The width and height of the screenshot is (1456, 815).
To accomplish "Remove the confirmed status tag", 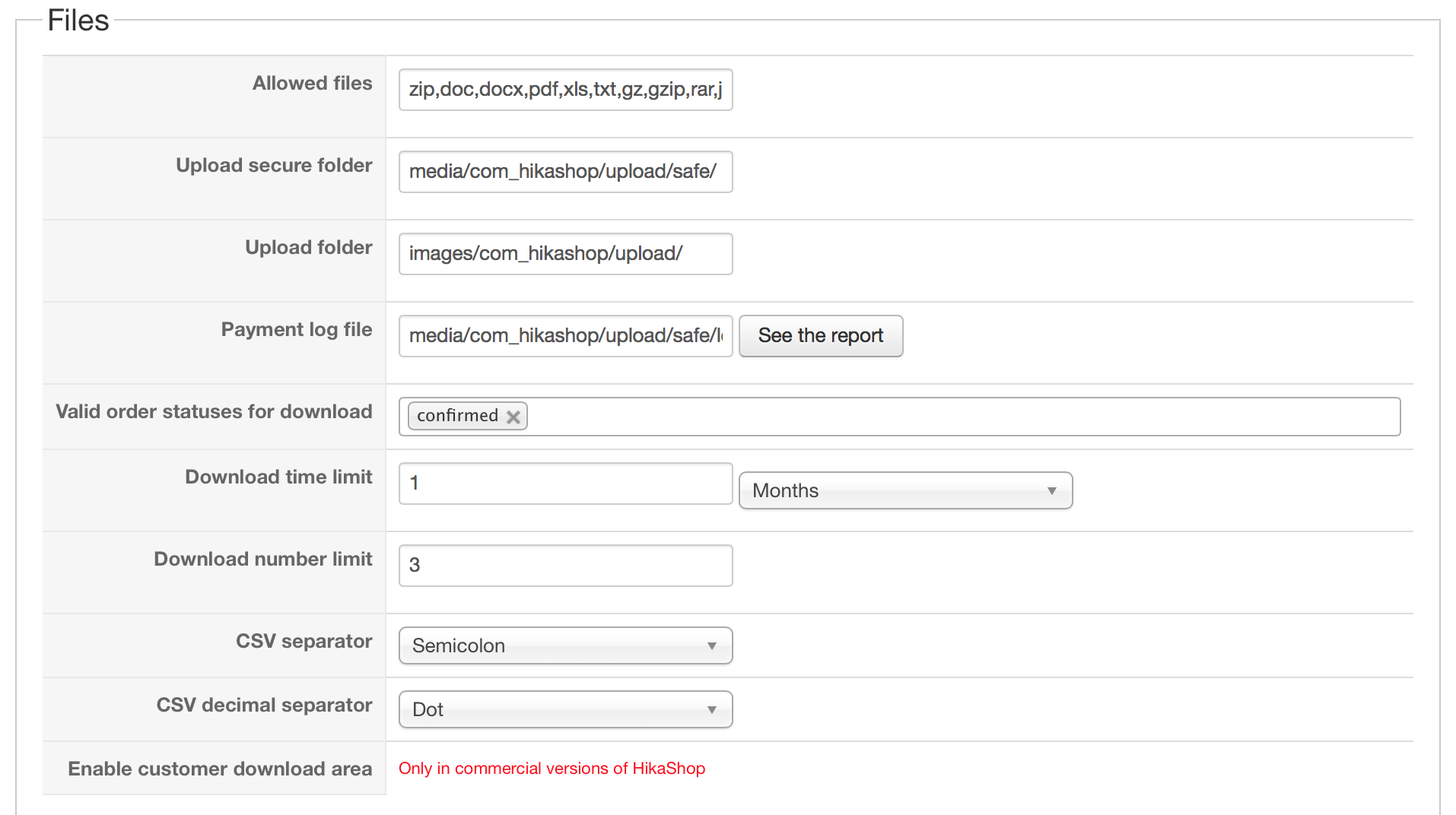I will pos(513,417).
